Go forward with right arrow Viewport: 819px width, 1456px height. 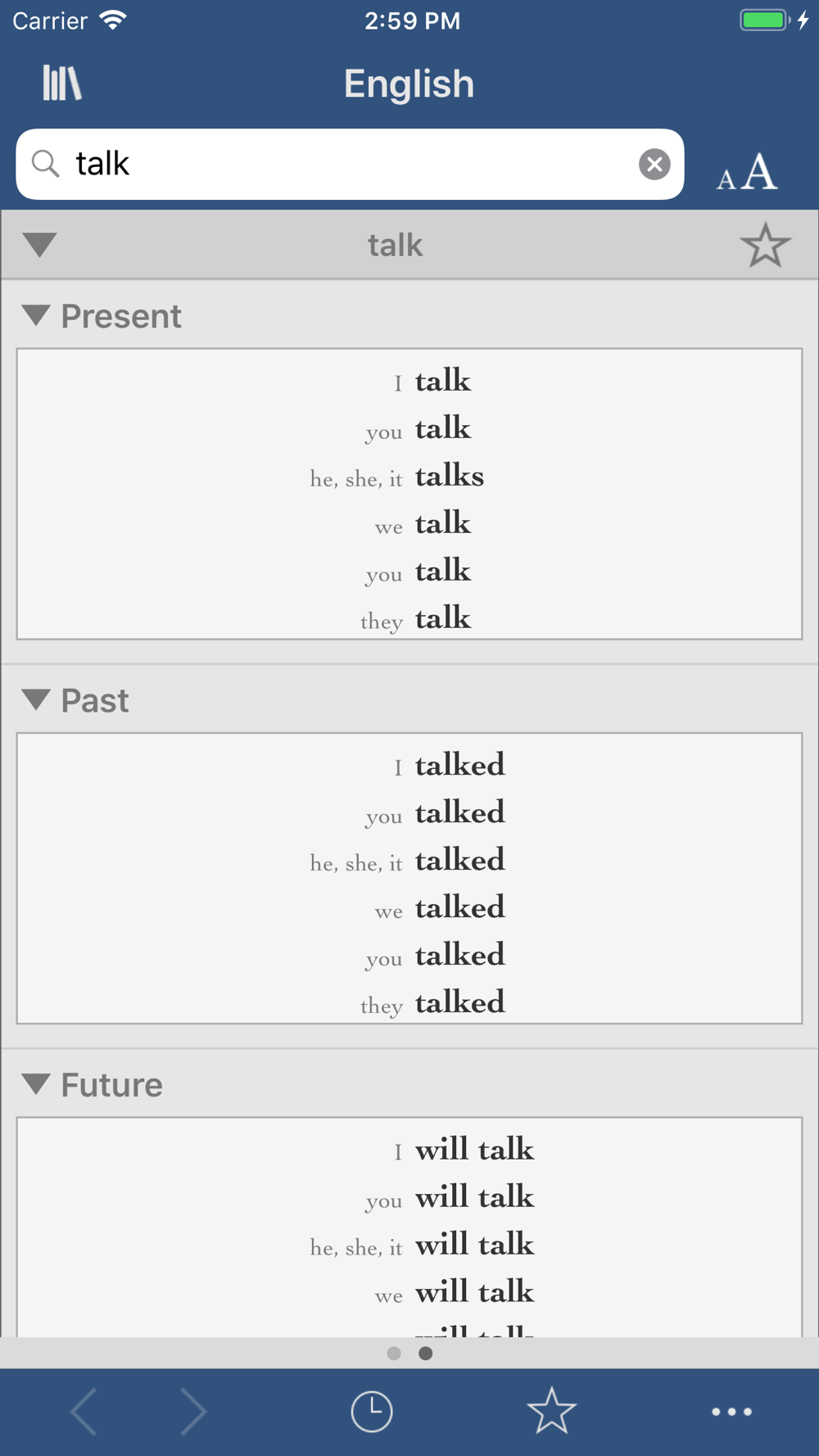coord(193,1411)
